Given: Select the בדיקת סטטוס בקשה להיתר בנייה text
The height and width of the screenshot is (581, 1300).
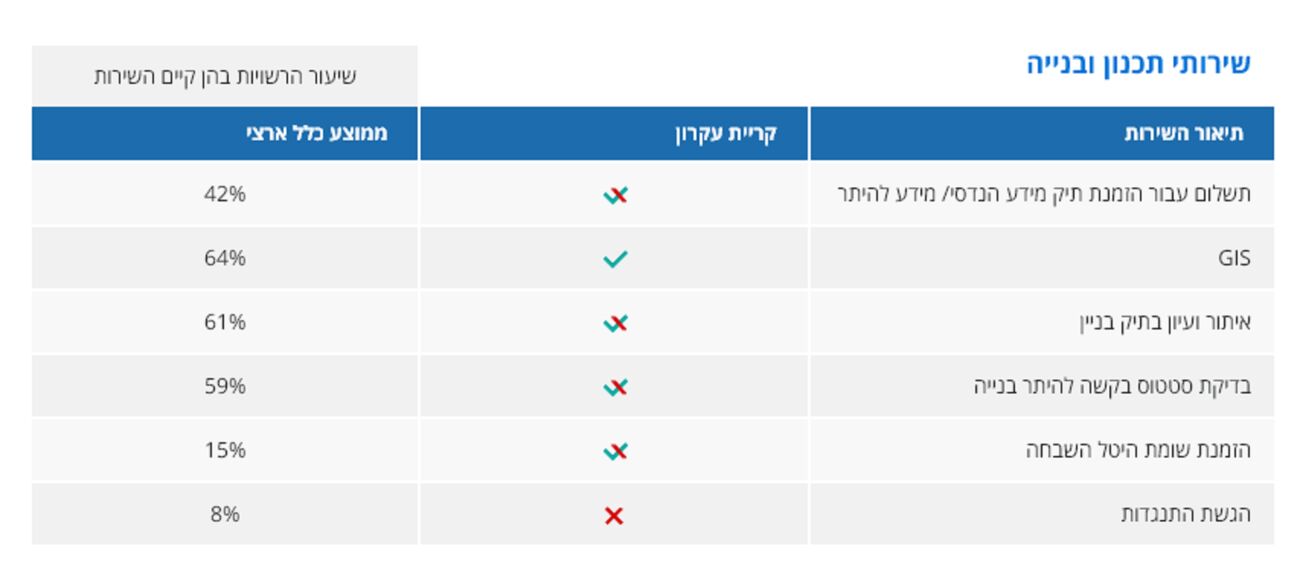Looking at the screenshot, I should click(1112, 386).
